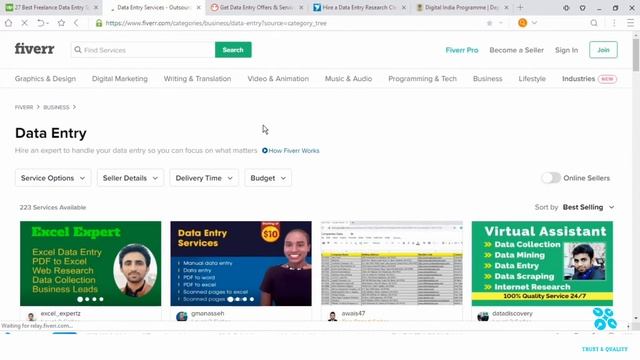Click the gmanasseh seller name

coord(207,313)
